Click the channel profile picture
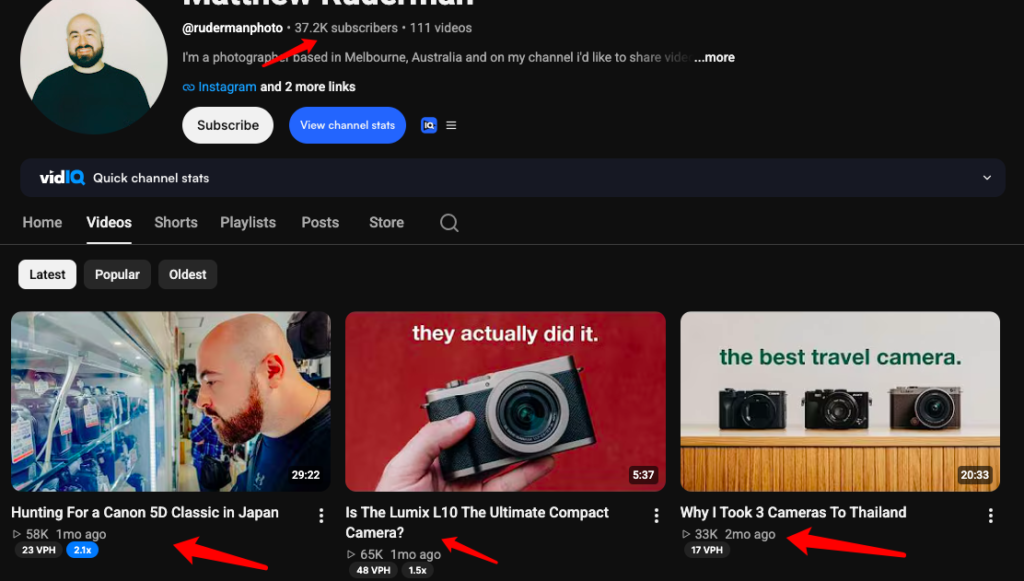Viewport: 1024px width, 581px height. pos(93,62)
